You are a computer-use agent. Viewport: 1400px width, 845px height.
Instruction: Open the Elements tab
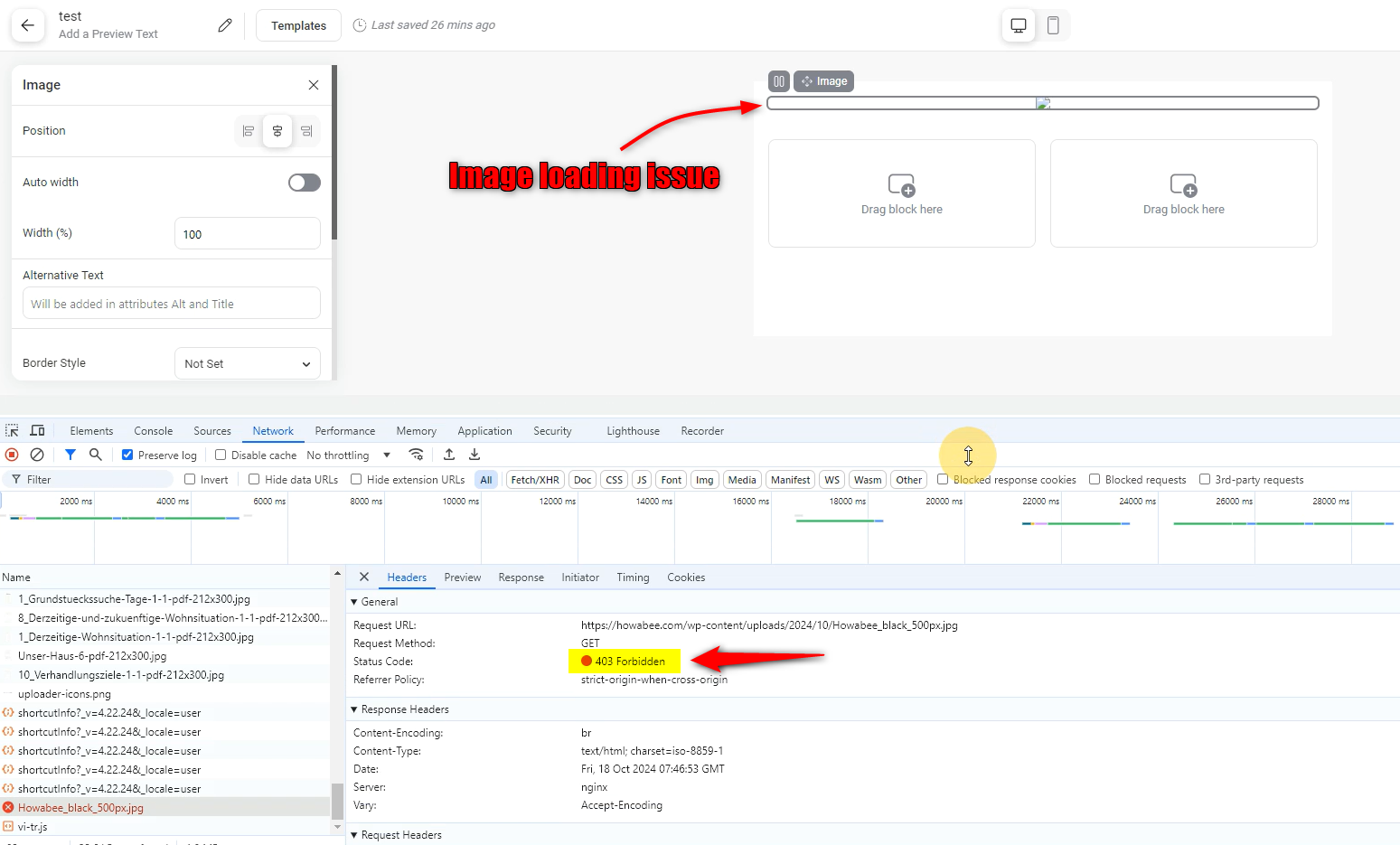(x=91, y=431)
